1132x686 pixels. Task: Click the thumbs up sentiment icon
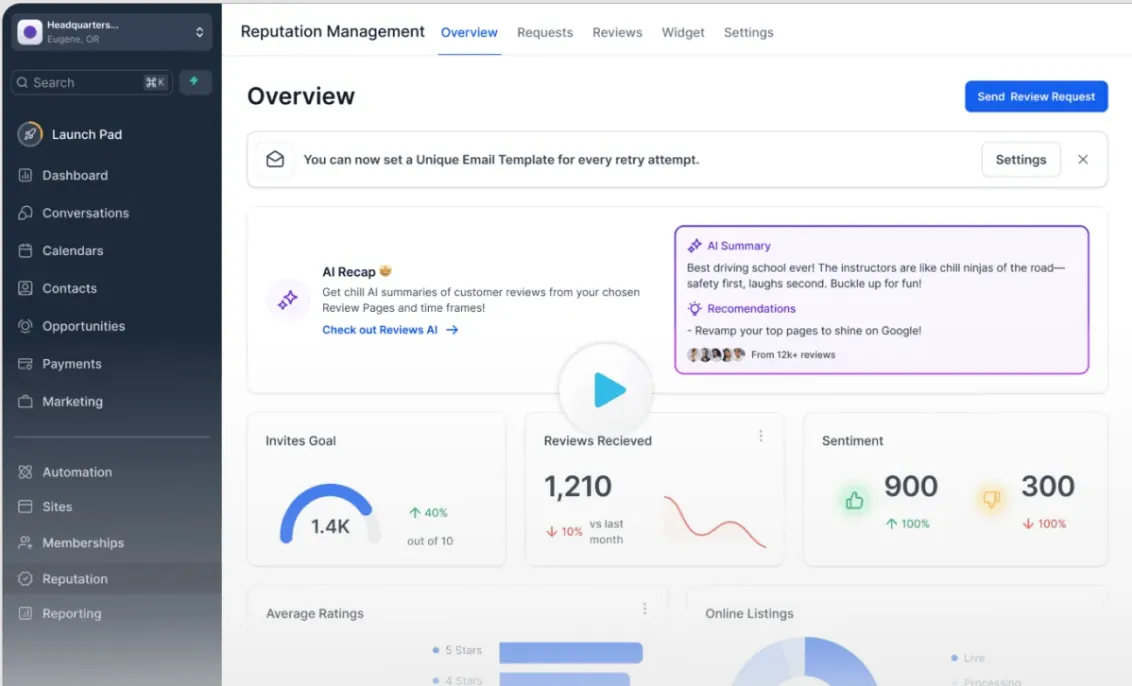tap(855, 500)
